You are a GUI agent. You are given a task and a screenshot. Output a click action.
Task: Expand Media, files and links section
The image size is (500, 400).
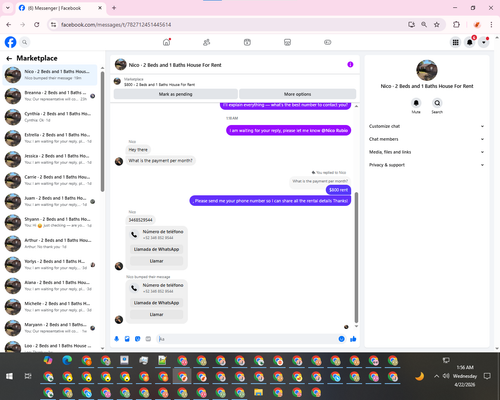426,152
